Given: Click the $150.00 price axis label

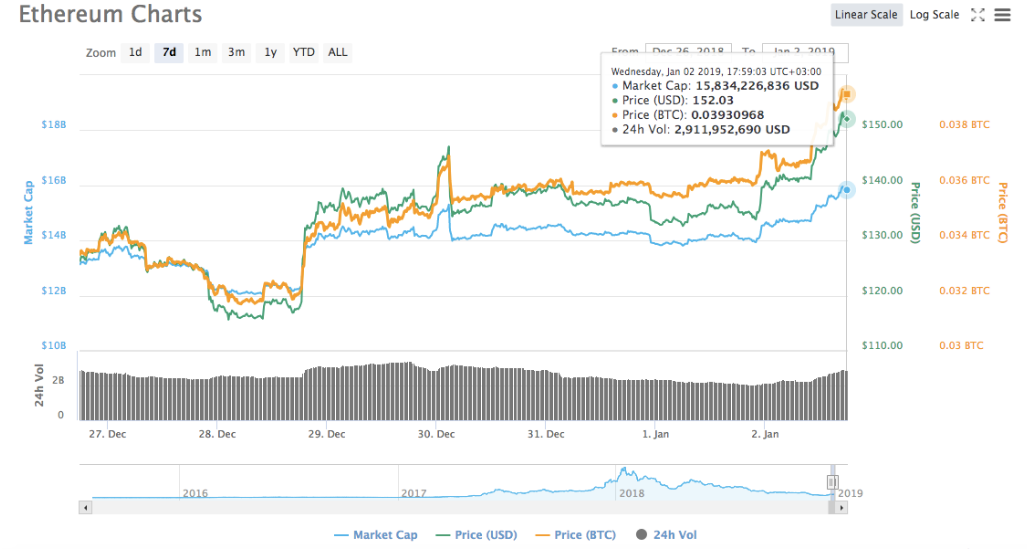Looking at the screenshot, I should click(882, 124).
